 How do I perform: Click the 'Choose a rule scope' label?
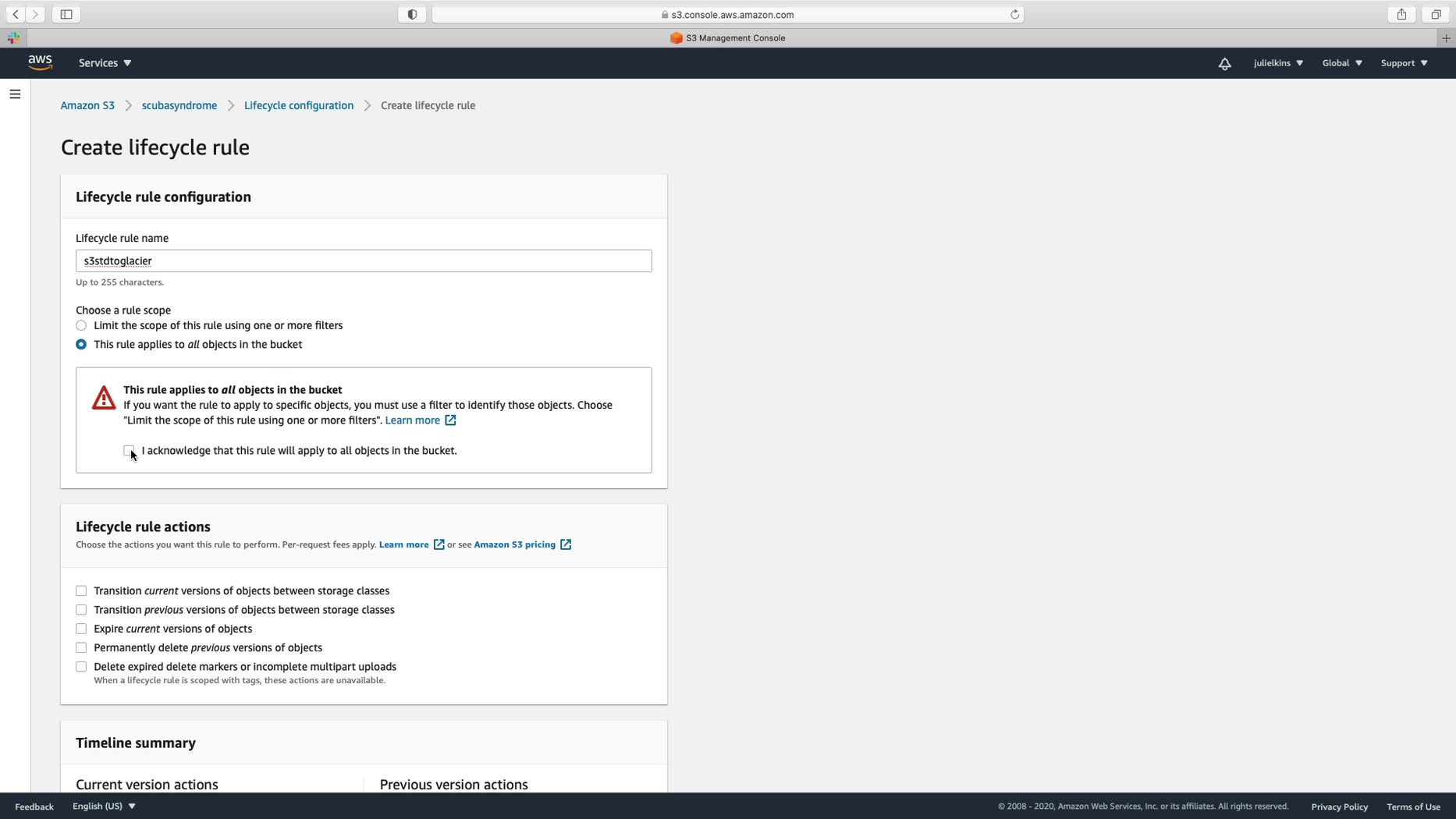tap(123, 310)
